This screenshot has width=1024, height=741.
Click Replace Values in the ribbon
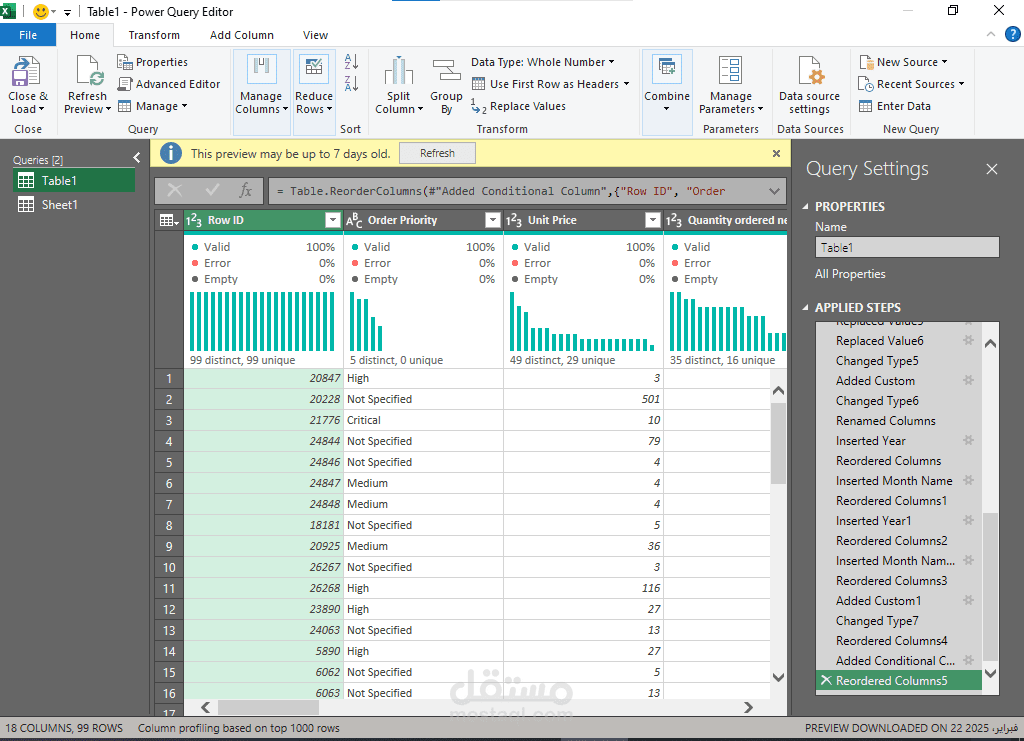tap(518, 106)
